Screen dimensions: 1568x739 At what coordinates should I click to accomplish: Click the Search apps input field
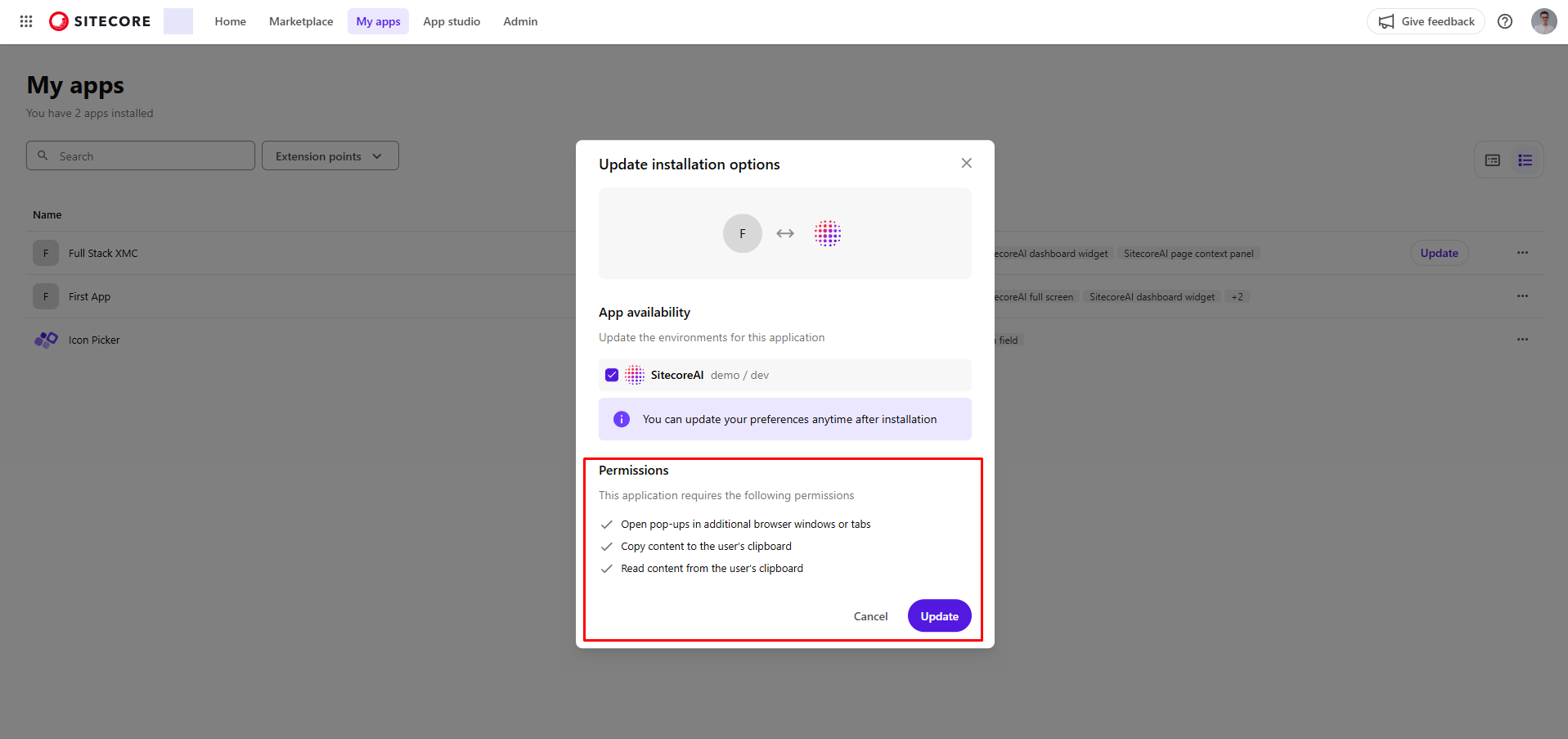[140, 155]
